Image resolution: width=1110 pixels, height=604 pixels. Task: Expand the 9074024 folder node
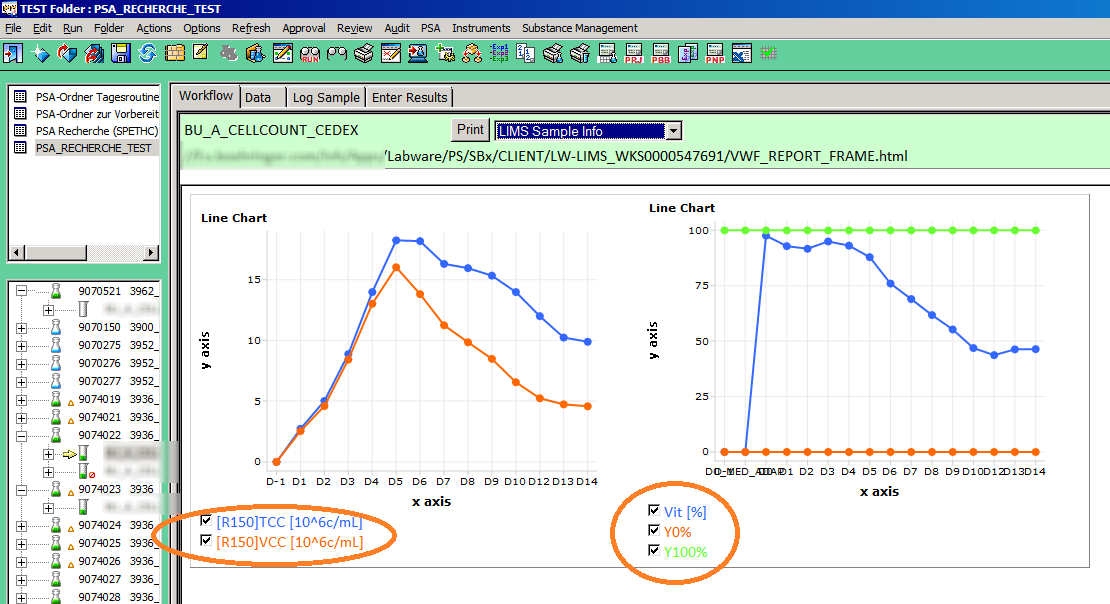point(20,525)
